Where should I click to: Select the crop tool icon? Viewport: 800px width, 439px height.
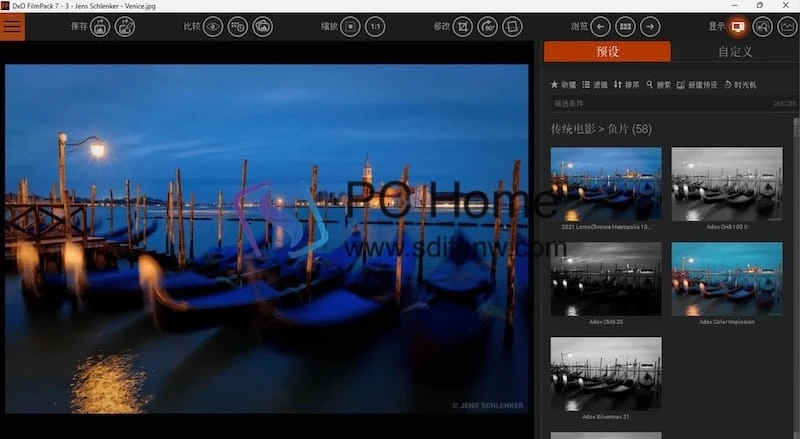[463, 27]
